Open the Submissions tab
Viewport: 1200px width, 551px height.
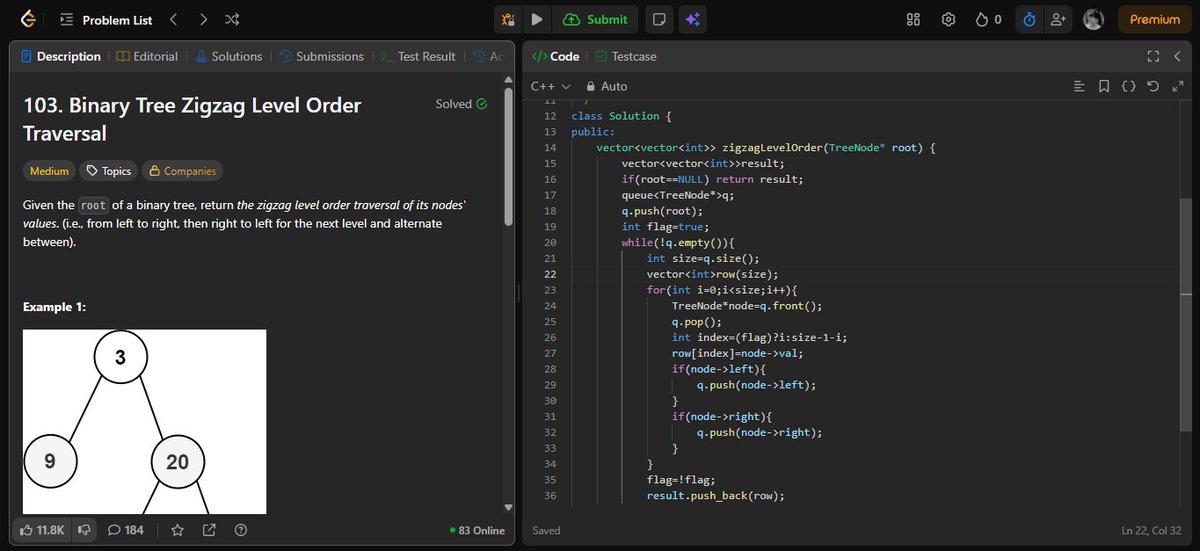tap(321, 56)
